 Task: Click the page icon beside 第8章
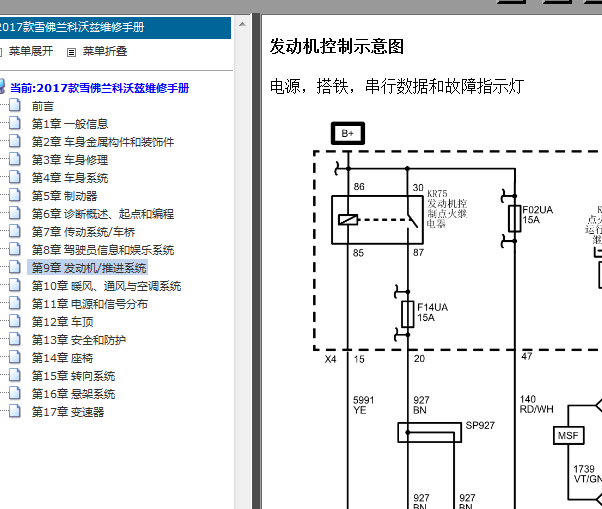(x=15, y=249)
